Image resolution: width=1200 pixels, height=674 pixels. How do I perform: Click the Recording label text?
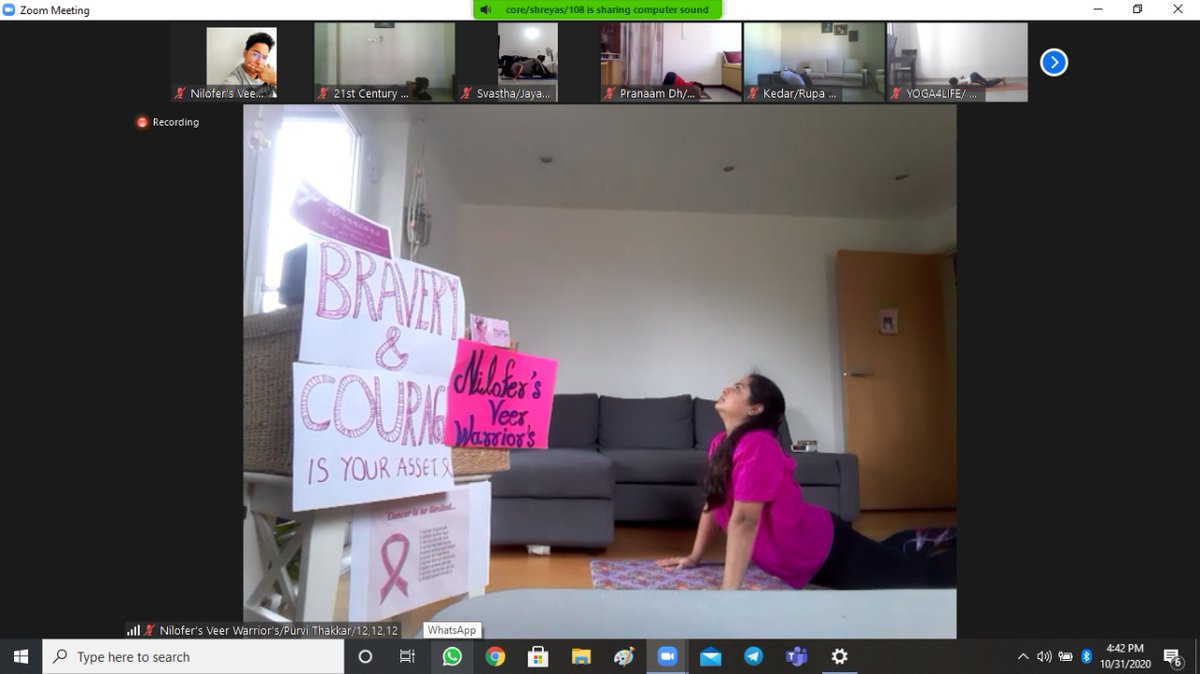175,122
